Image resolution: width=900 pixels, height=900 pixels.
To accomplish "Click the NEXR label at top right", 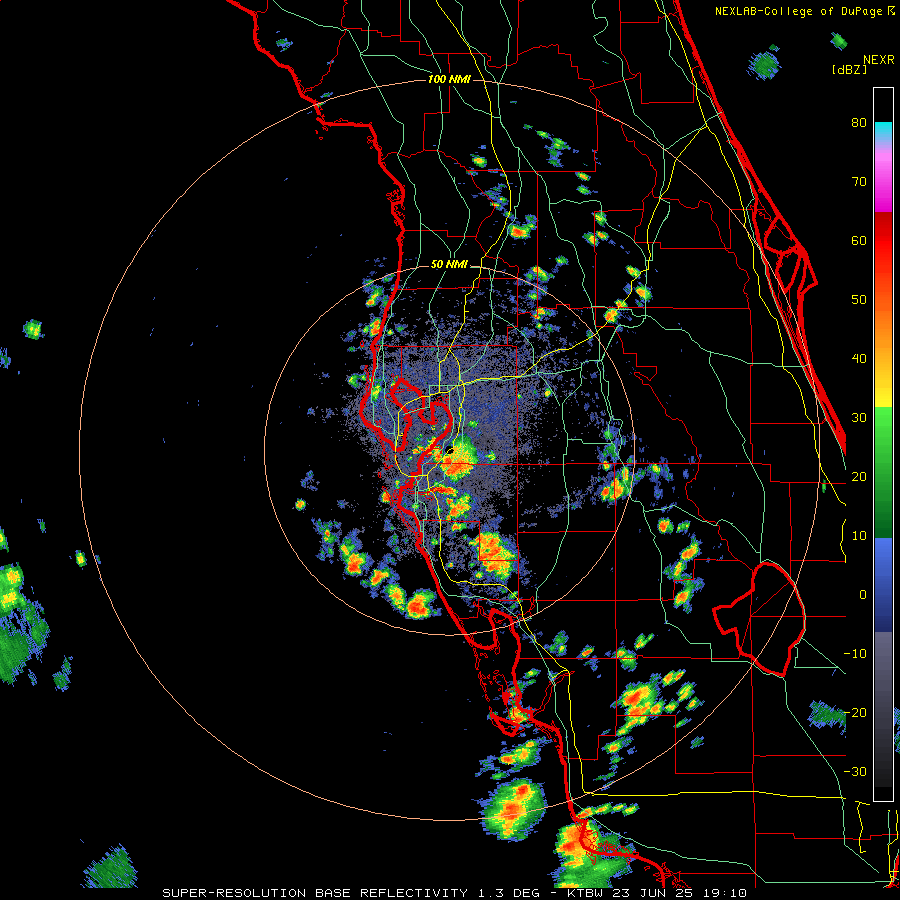I will click(879, 60).
